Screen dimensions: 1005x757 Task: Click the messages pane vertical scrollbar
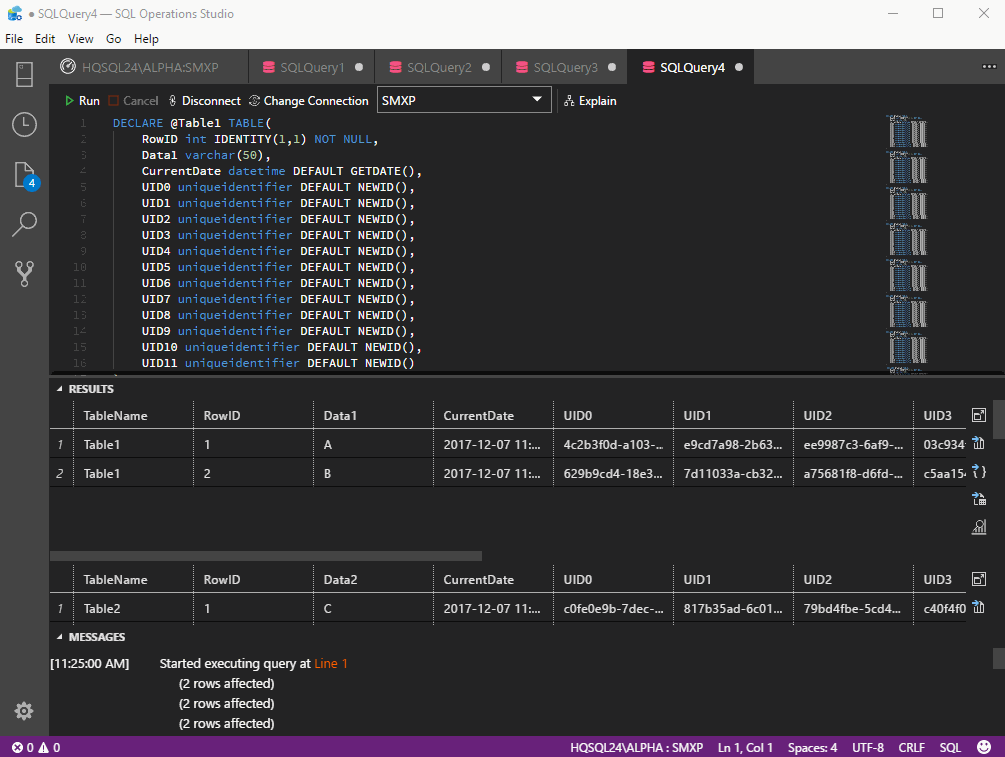click(999, 658)
